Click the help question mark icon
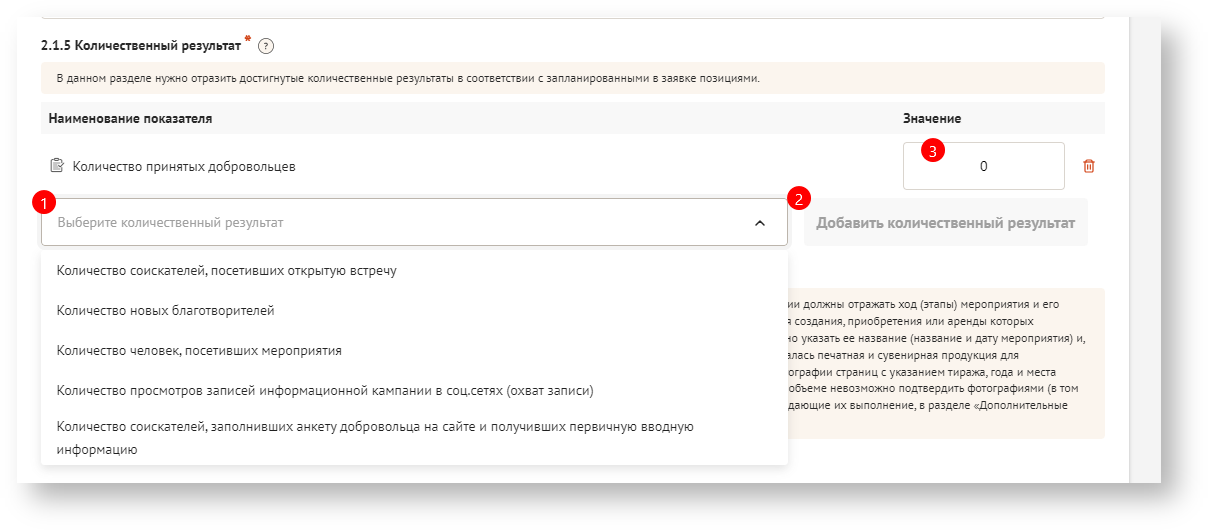1209x531 pixels. pyautogui.click(x=266, y=46)
